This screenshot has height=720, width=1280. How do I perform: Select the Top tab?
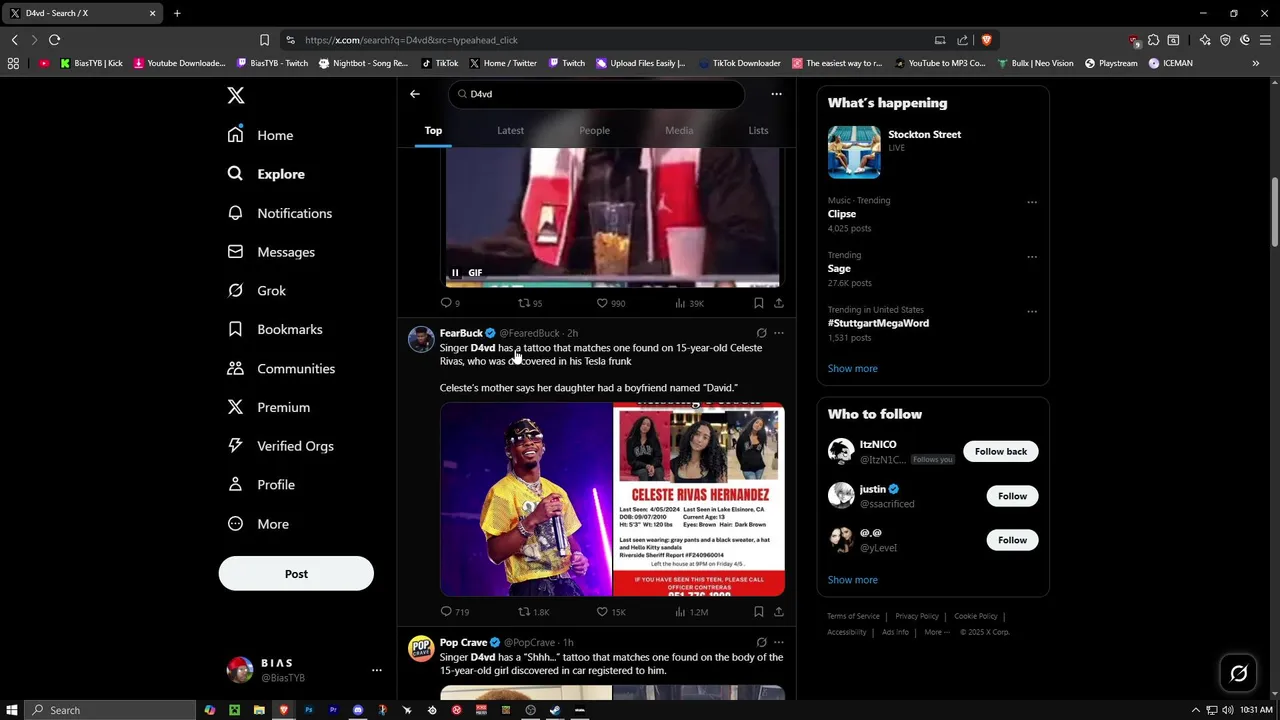point(433,130)
